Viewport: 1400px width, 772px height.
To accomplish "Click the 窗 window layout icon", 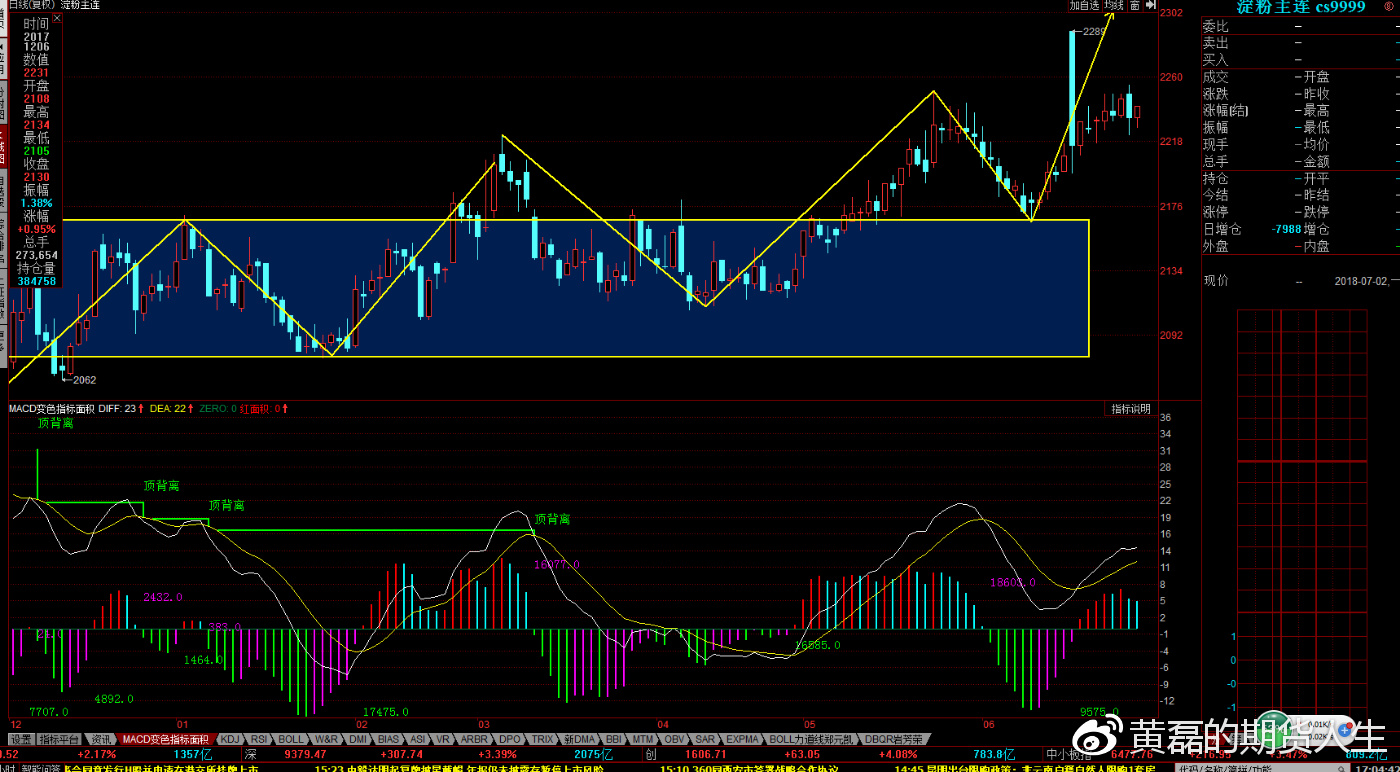I will click(1135, 5).
